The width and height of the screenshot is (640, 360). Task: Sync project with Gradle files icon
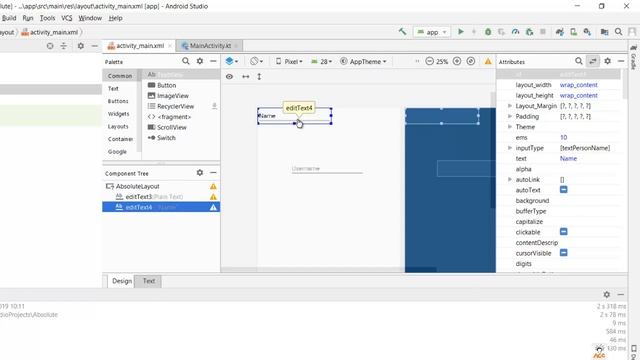pos(560,31)
